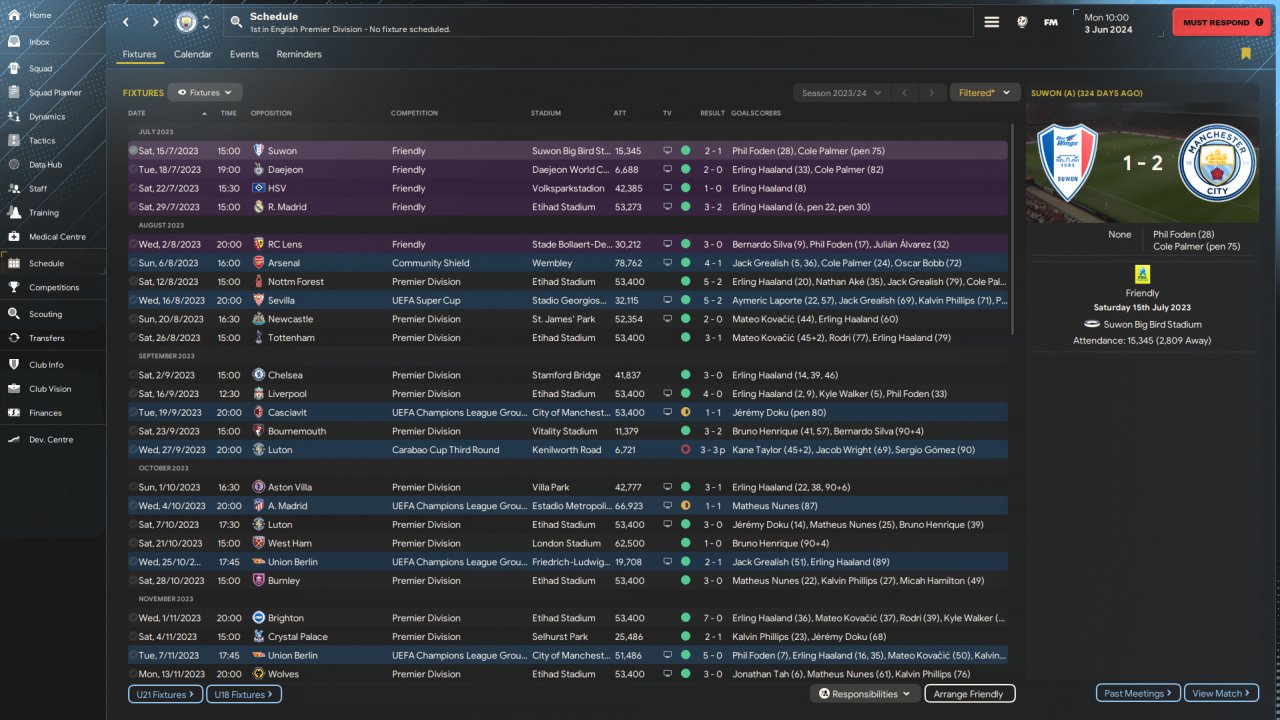Click the Suwon vs Manchester City score image
1280x720 pixels.
tap(1142, 163)
